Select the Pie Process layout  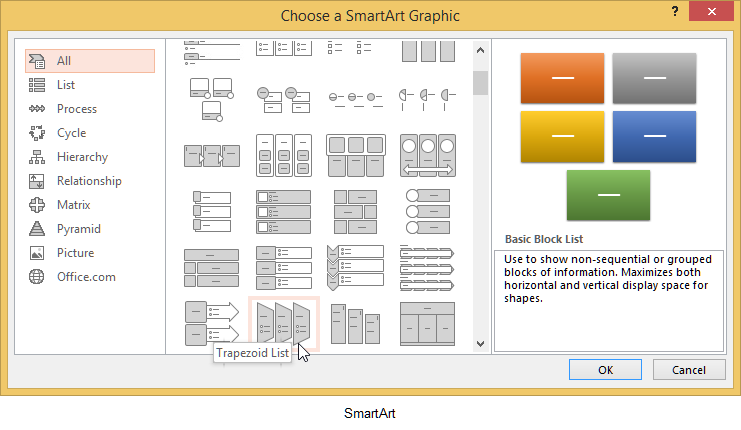click(x=428, y=99)
